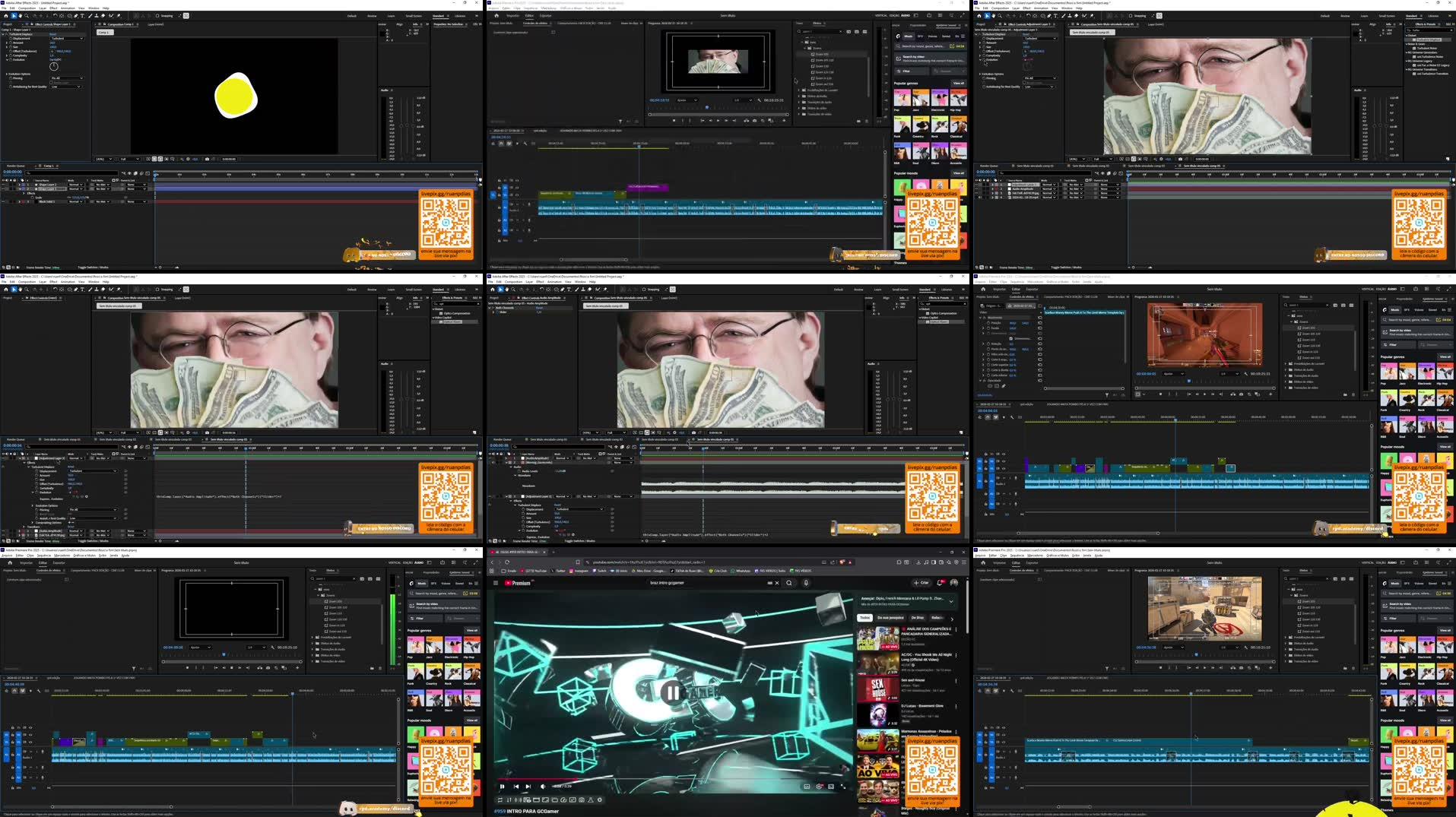Viewport: 1456px width, 817px height.
Task: Select the Rotation tool in the After Effects toolbar
Action: (x=55, y=15)
